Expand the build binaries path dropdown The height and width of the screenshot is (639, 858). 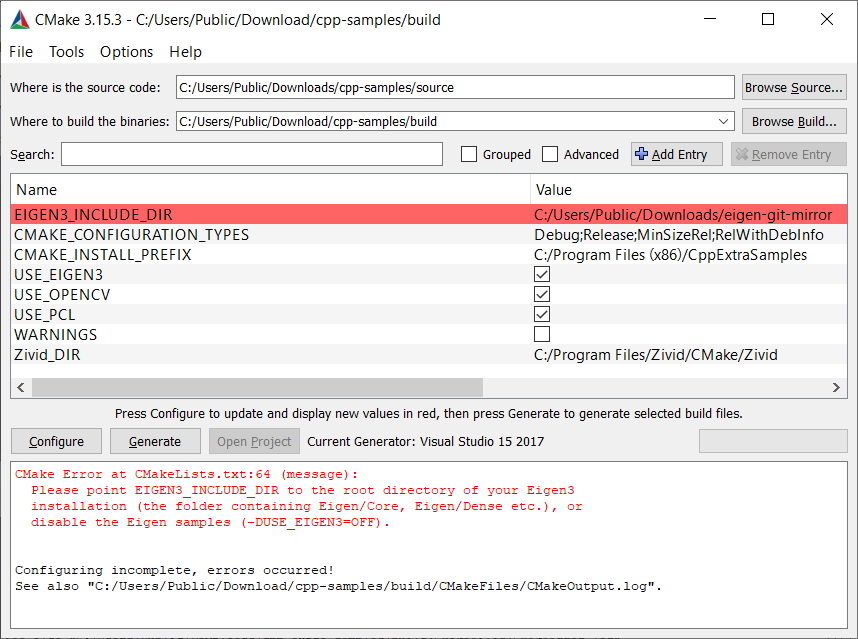click(x=724, y=121)
